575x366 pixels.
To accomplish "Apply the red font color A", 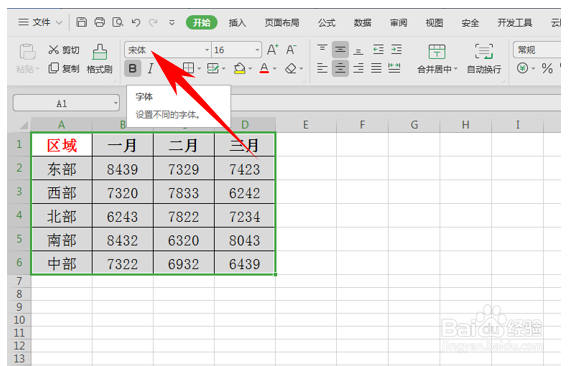I will pyautogui.click(x=264, y=68).
